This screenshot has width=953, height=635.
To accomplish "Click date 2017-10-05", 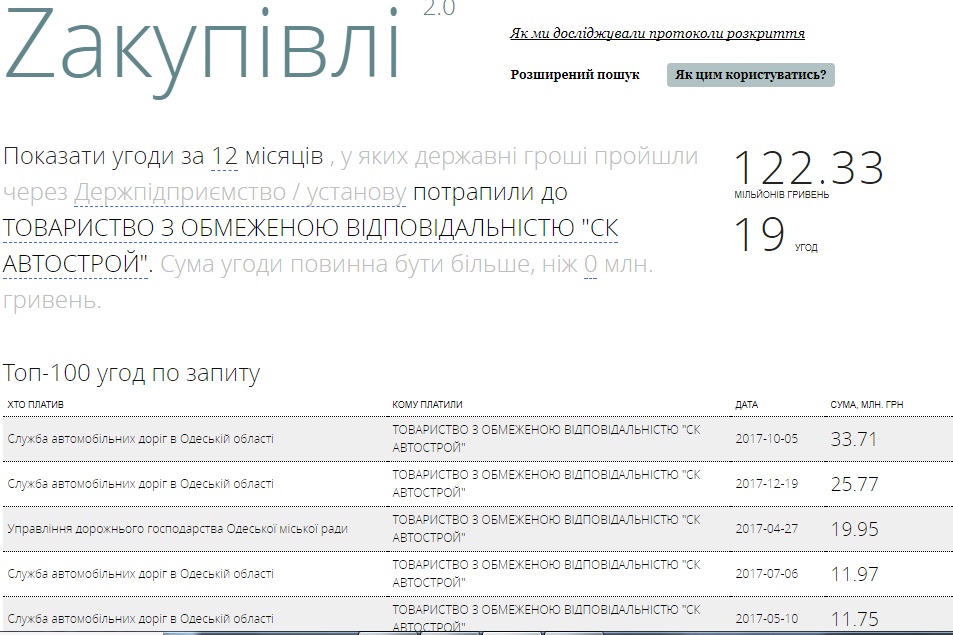I will click(766, 439).
